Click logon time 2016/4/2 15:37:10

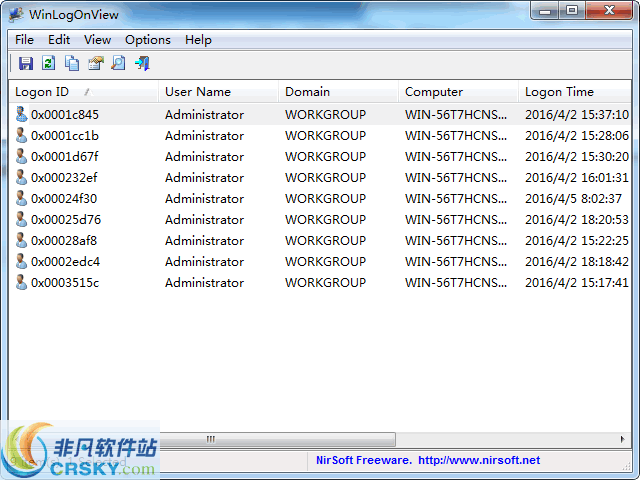pyautogui.click(x=577, y=115)
